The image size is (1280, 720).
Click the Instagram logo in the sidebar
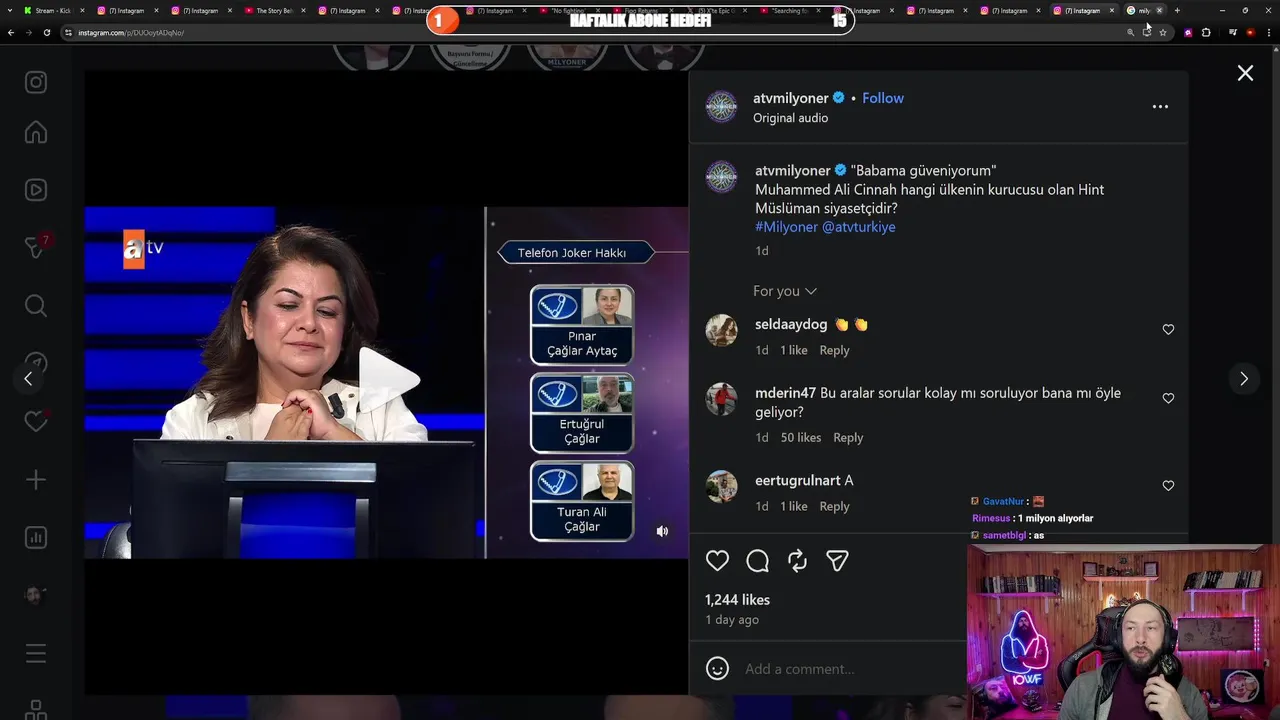pyautogui.click(x=36, y=83)
